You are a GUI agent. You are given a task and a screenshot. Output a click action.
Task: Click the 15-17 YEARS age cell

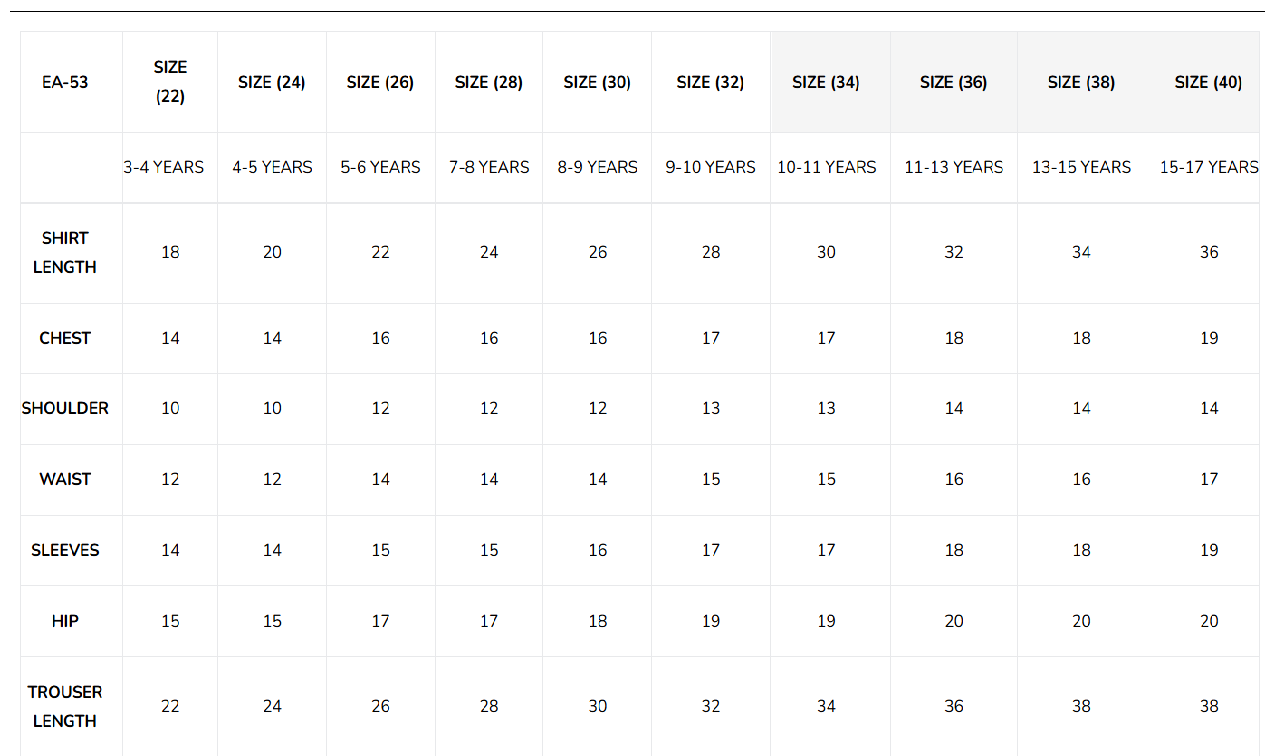click(x=1209, y=167)
